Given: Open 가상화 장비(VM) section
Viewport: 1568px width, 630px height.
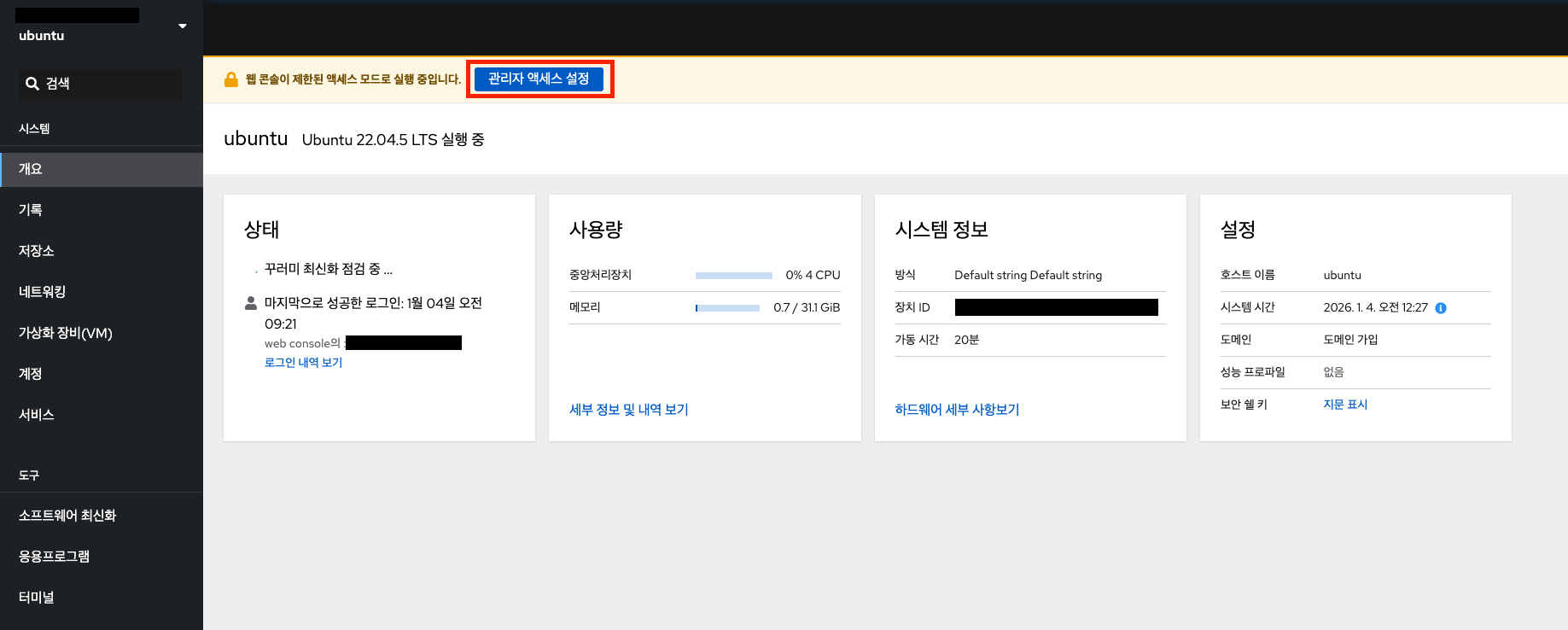Looking at the screenshot, I should [x=66, y=333].
